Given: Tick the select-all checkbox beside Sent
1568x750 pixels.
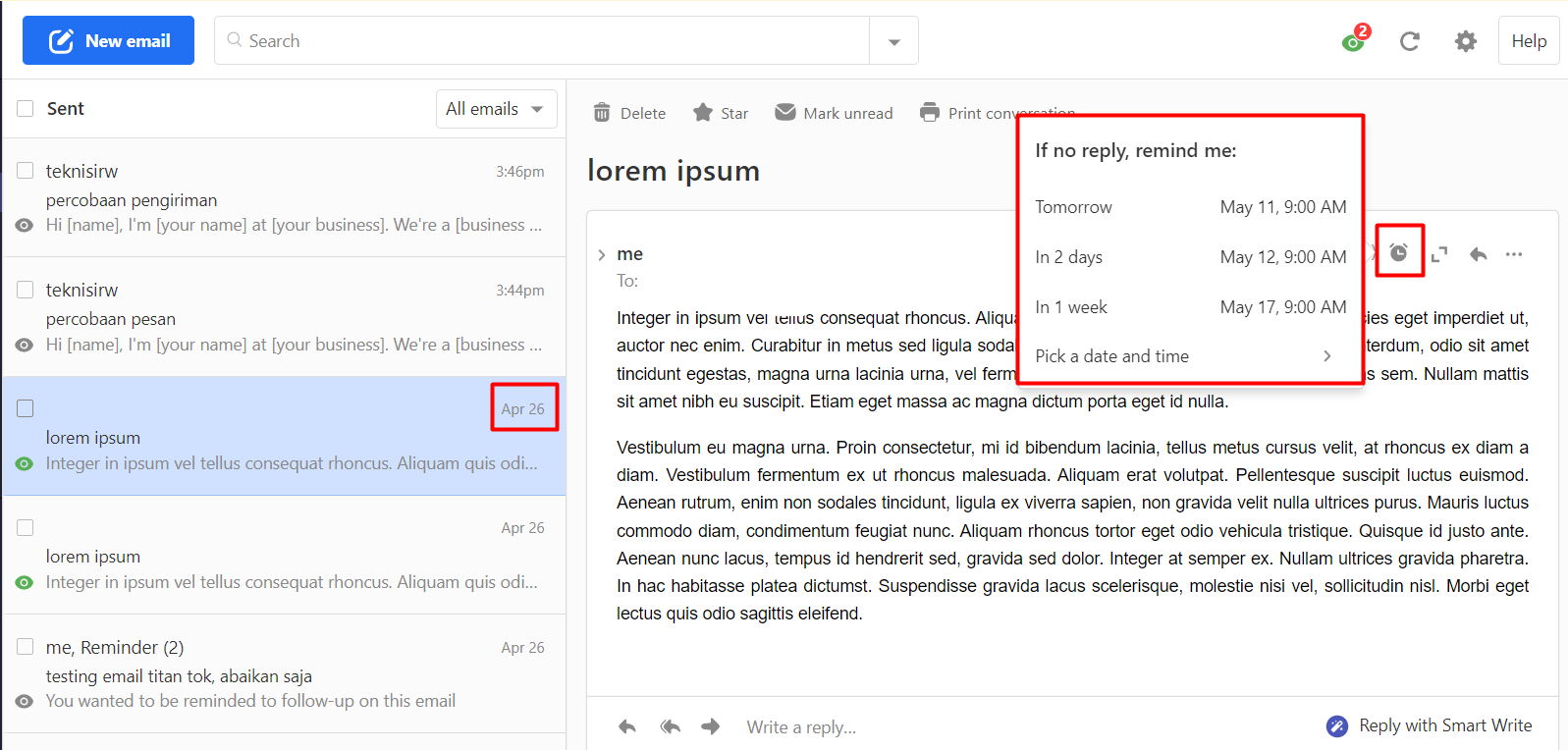Looking at the screenshot, I should (26, 109).
